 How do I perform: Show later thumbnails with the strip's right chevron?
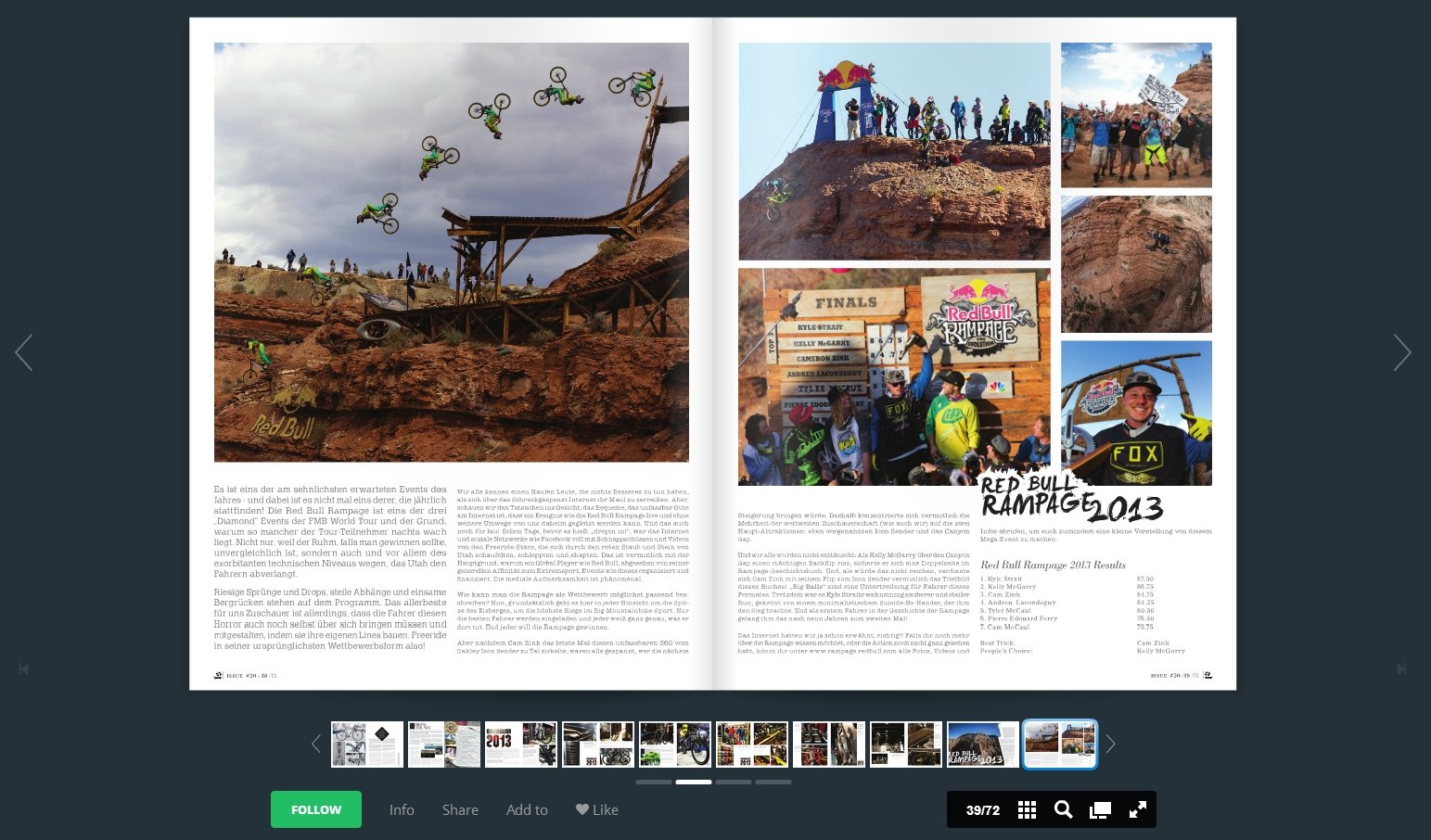pyautogui.click(x=1110, y=744)
